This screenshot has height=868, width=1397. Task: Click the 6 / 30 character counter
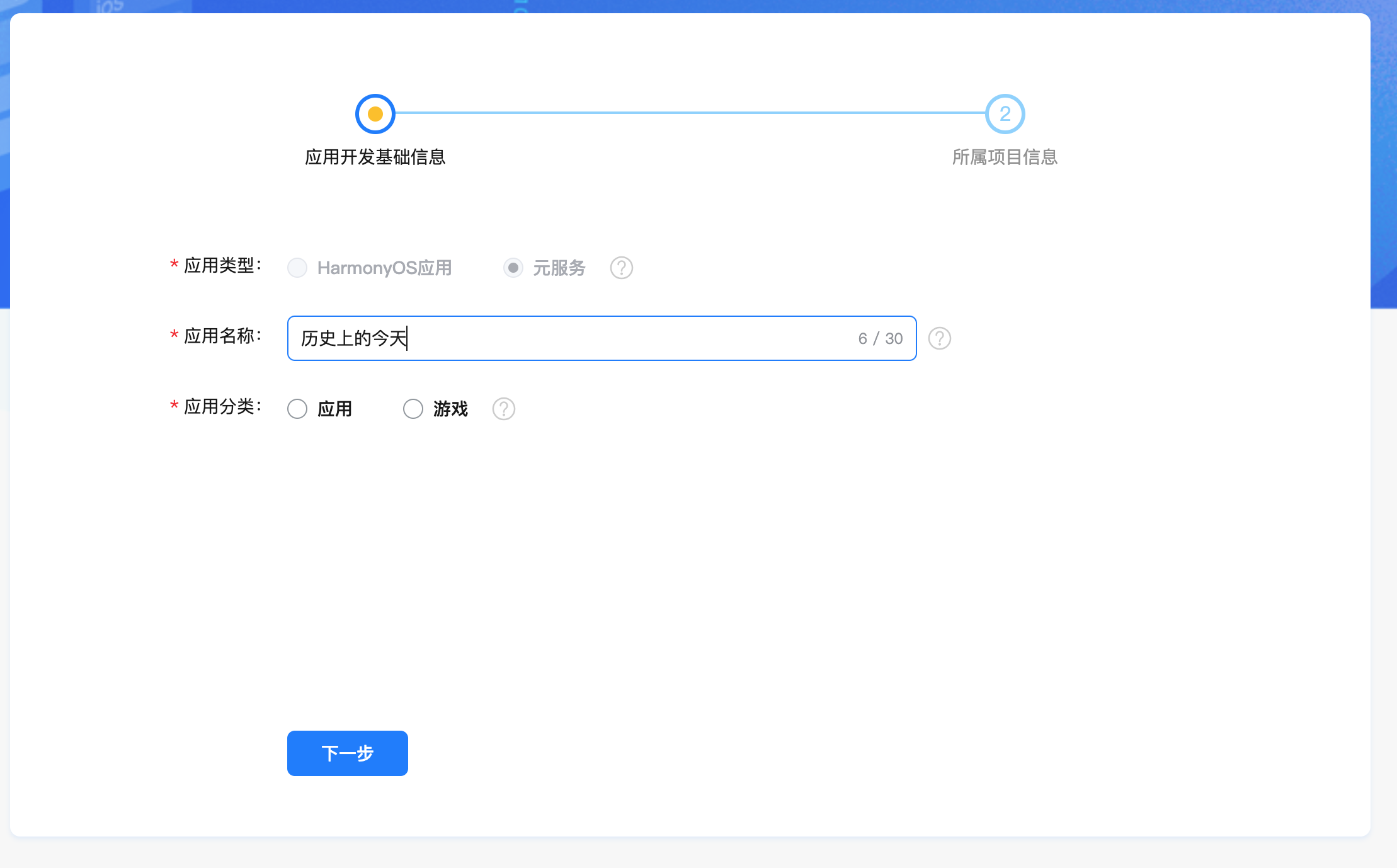pos(880,338)
